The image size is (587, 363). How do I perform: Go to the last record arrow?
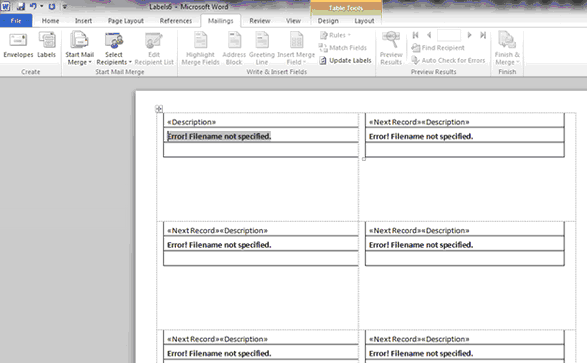pos(483,35)
